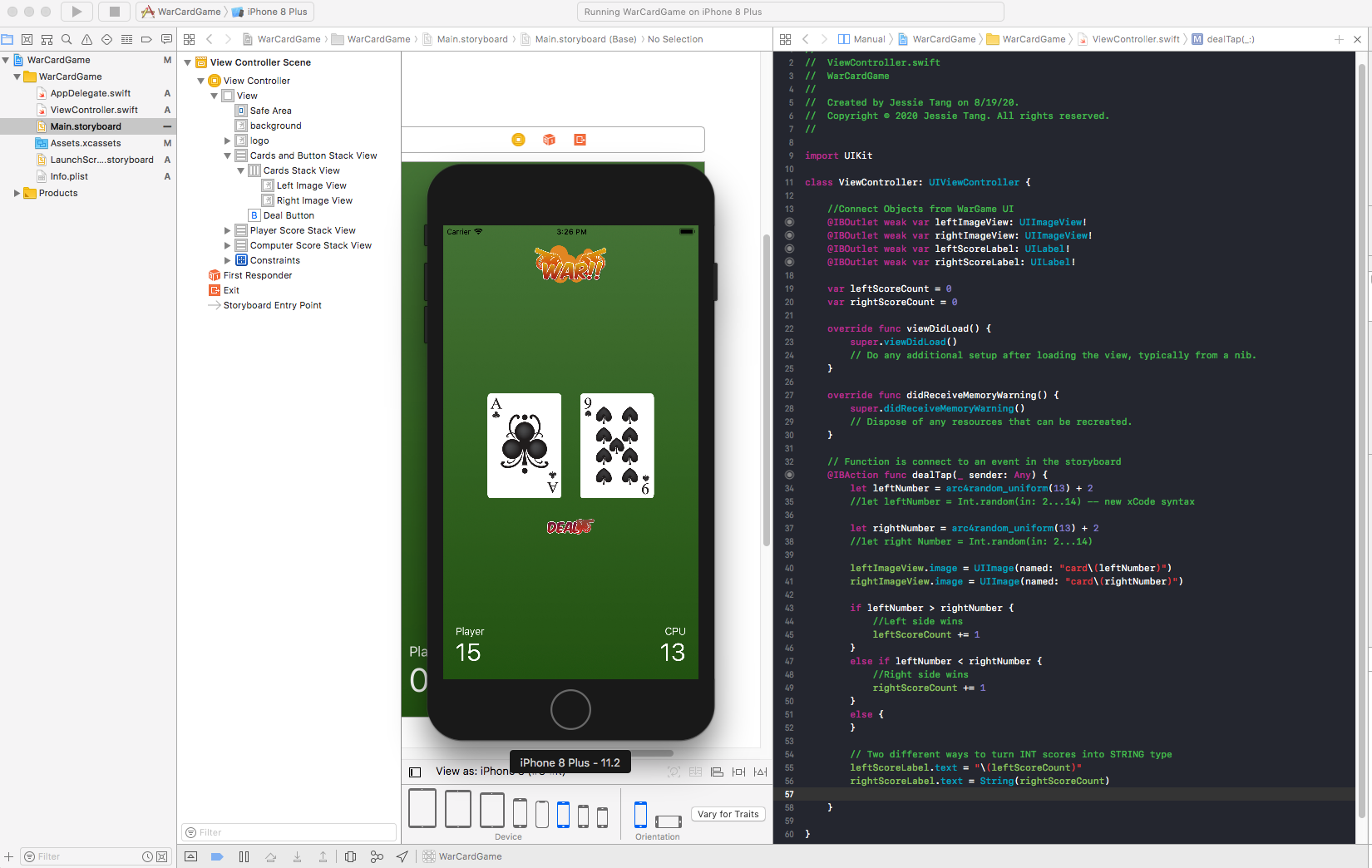Pause program execution in debug bar

tap(244, 856)
